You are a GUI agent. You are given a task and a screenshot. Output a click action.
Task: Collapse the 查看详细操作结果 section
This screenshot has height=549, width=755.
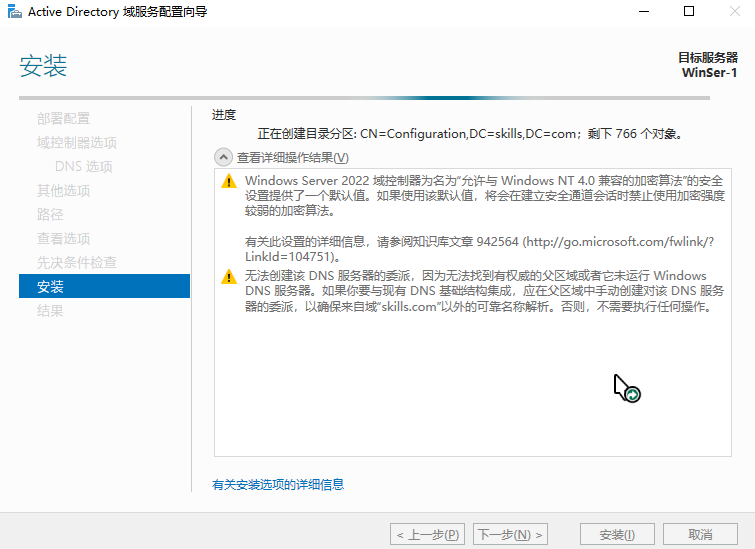[222, 157]
